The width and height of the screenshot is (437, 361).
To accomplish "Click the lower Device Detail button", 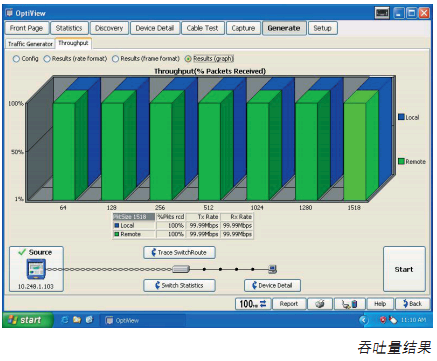I will tap(272, 286).
